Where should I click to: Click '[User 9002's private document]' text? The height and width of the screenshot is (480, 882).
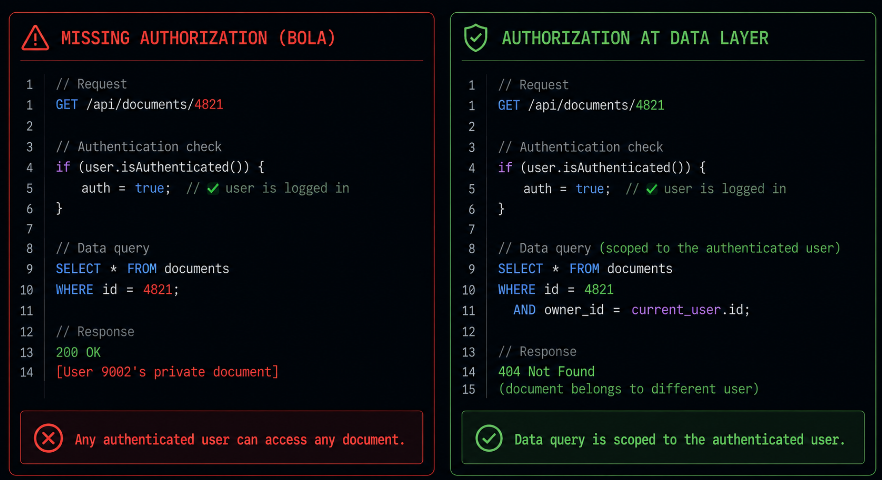[167, 372]
